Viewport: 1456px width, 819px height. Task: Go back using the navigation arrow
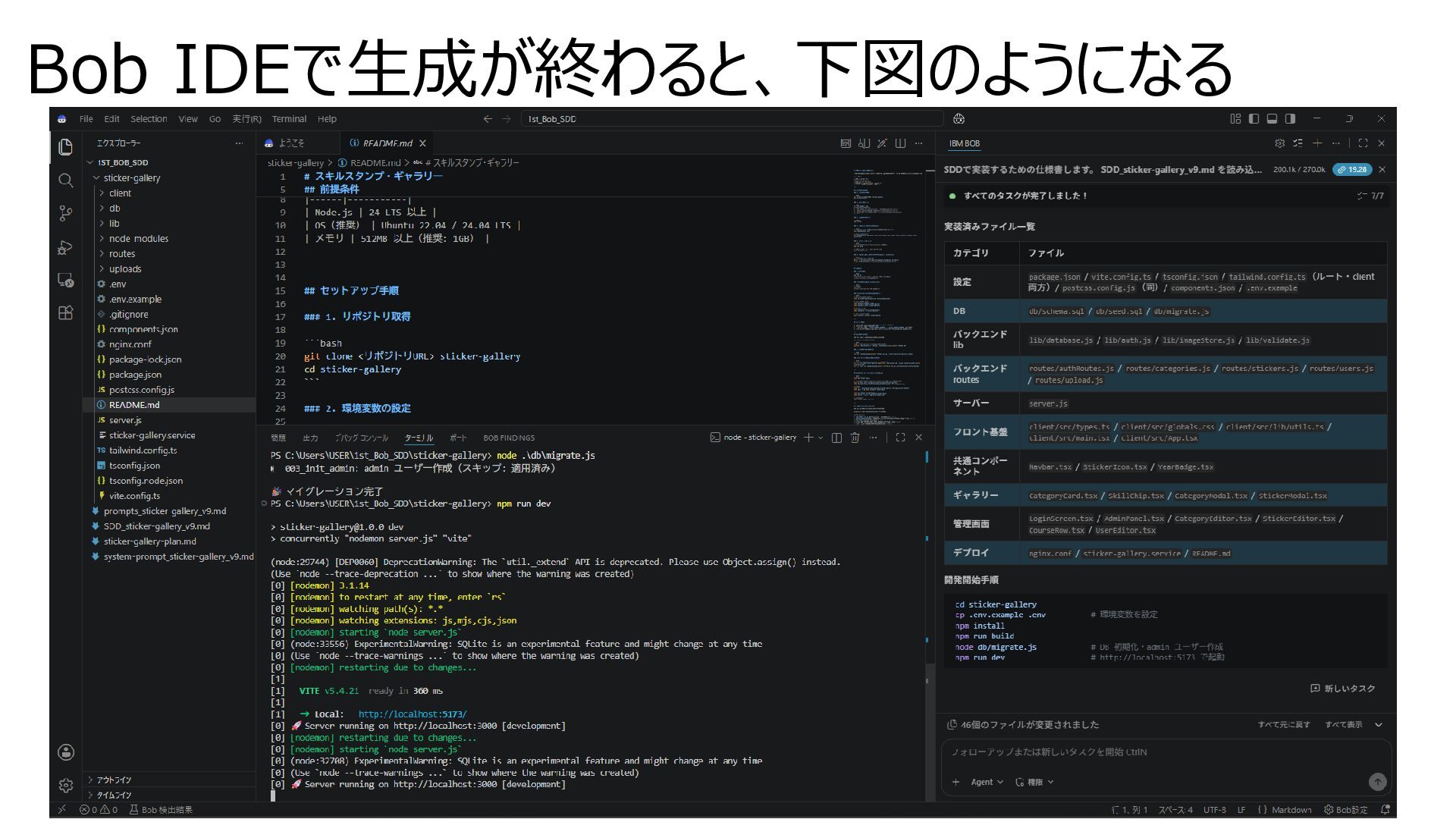(x=488, y=119)
